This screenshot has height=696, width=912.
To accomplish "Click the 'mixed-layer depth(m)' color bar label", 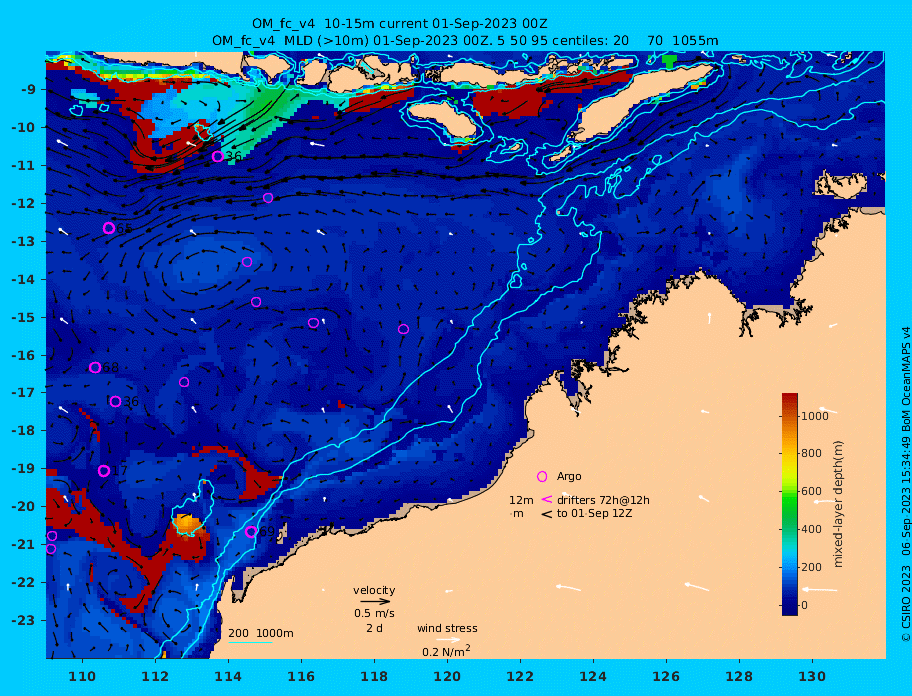I will (x=839, y=504).
